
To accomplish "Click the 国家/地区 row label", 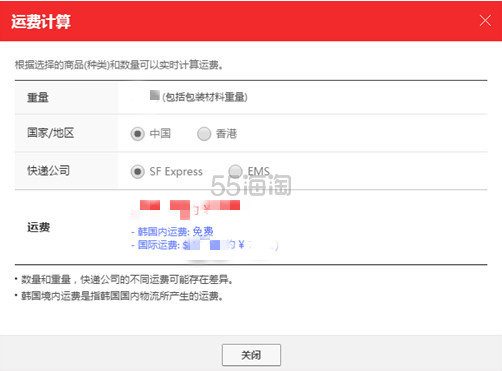I will pos(50,133).
